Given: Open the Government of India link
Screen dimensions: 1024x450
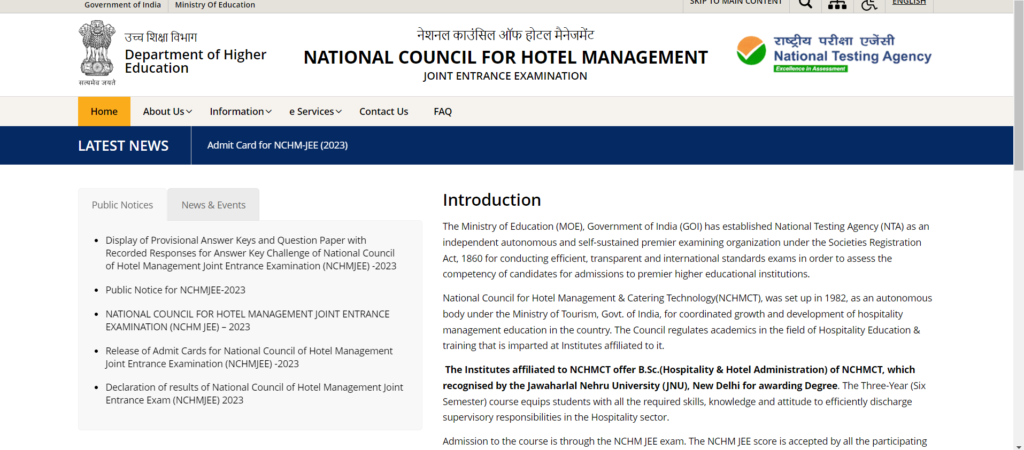Looking at the screenshot, I should coord(123,5).
